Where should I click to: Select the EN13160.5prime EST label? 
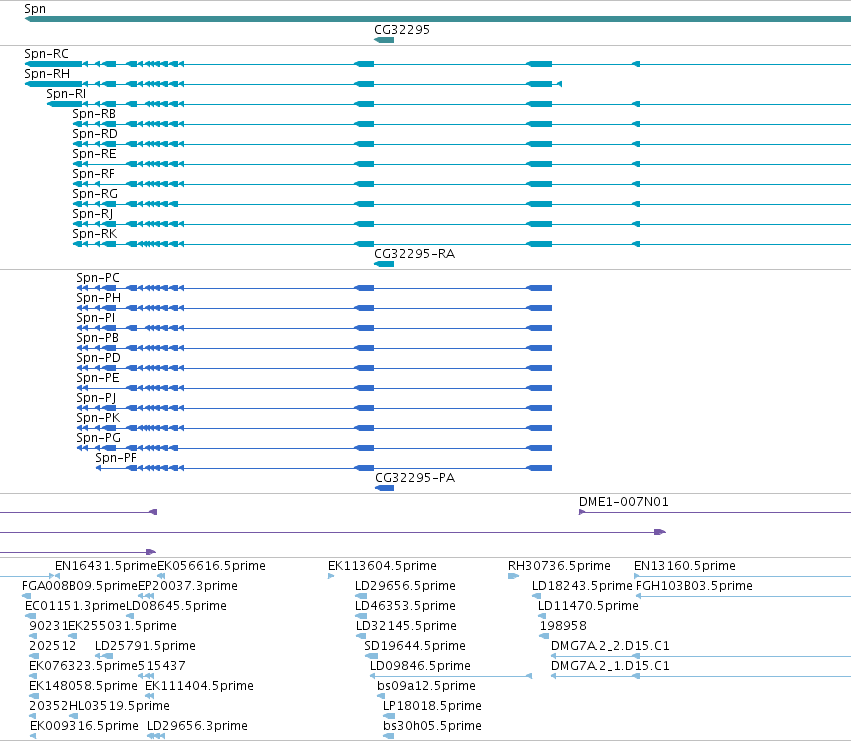coord(685,566)
